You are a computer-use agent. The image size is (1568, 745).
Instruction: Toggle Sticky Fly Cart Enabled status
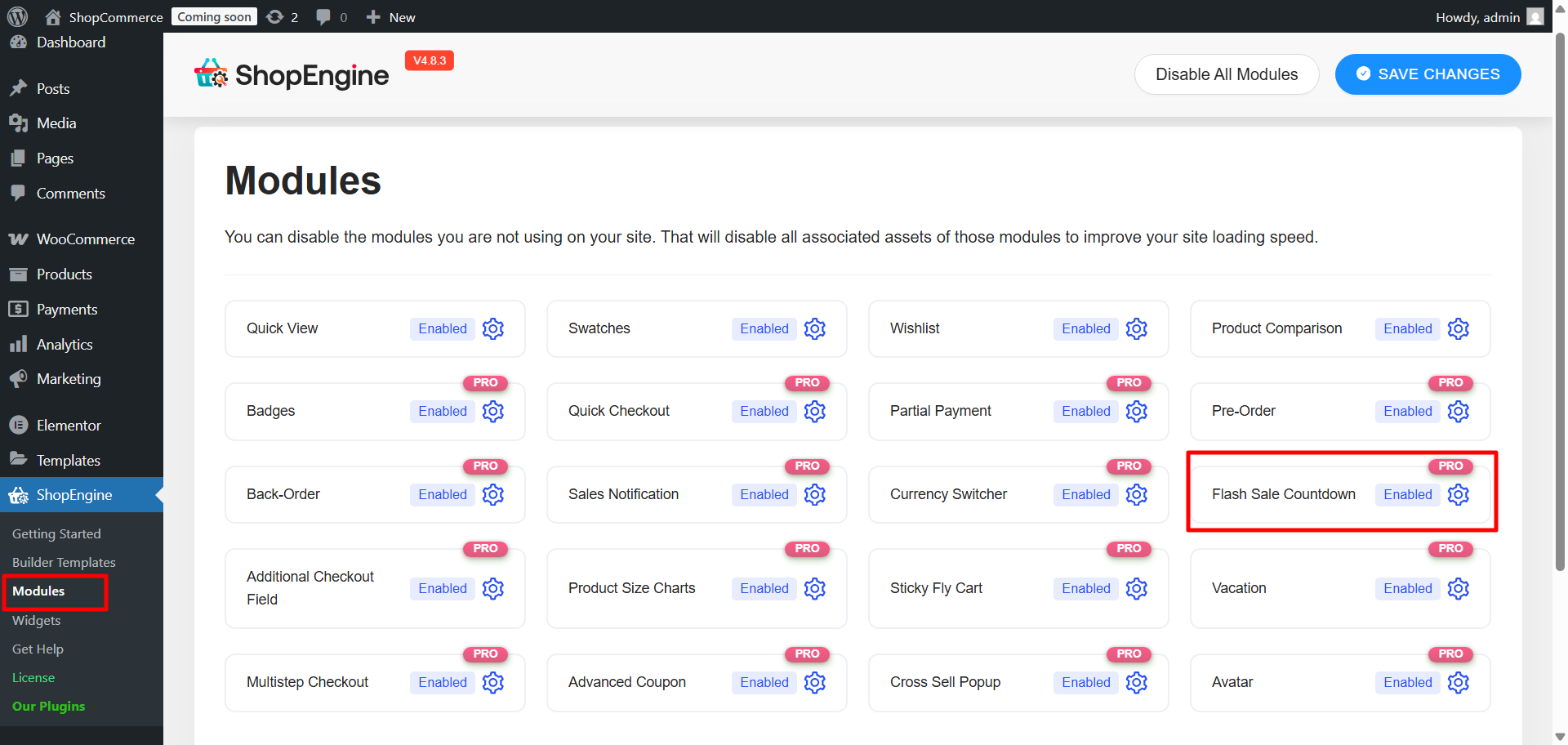pyautogui.click(x=1086, y=588)
